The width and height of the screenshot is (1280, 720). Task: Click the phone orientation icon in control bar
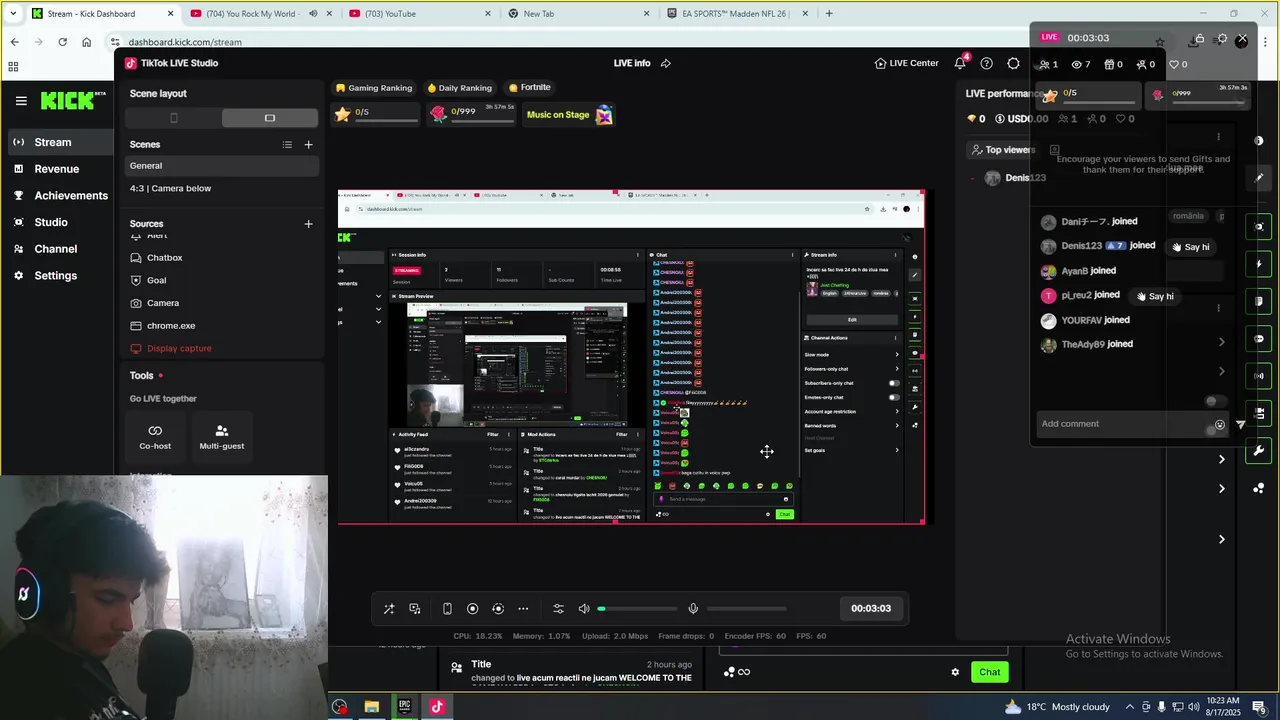[x=447, y=609]
